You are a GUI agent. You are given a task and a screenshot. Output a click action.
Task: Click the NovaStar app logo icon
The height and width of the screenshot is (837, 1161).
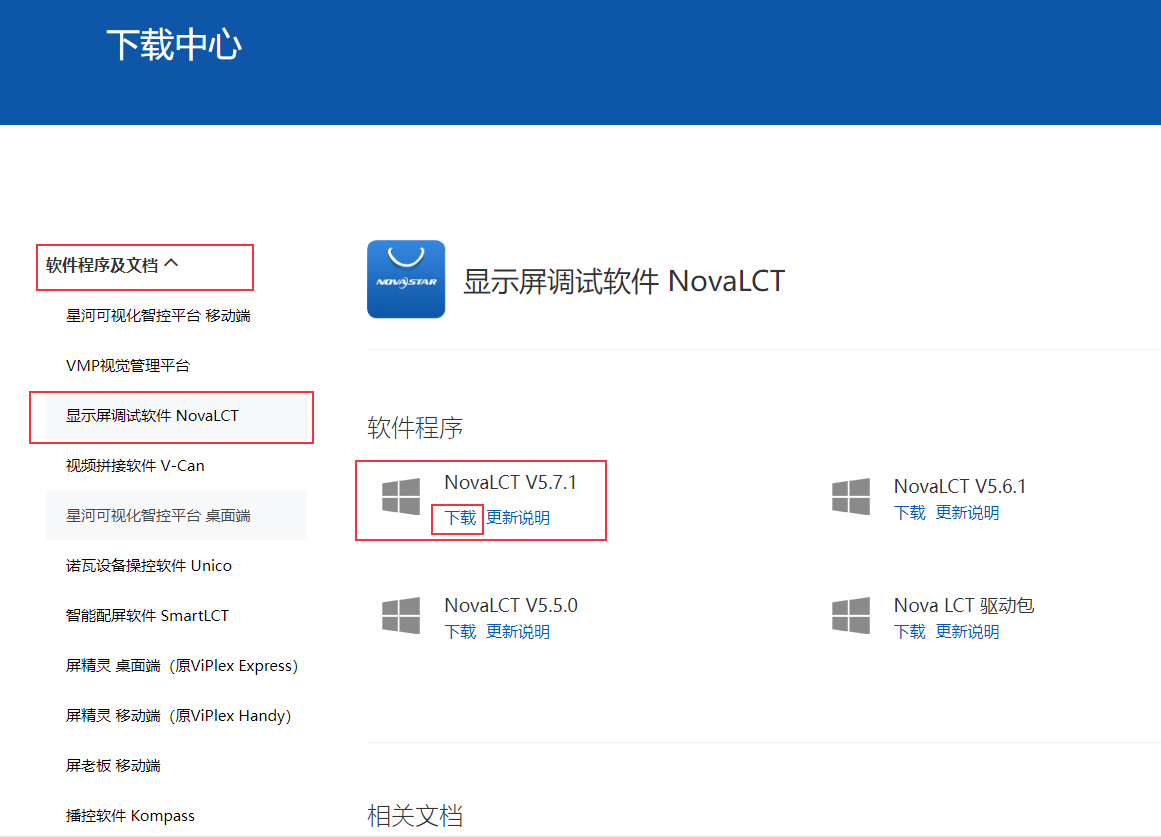click(x=406, y=279)
